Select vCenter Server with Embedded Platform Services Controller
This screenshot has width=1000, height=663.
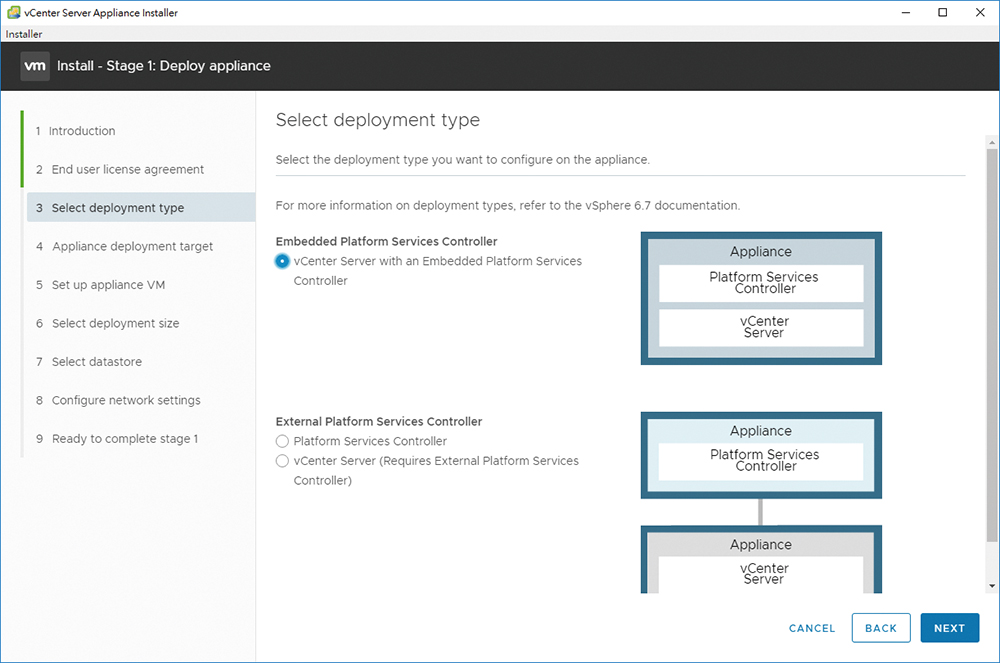click(282, 261)
